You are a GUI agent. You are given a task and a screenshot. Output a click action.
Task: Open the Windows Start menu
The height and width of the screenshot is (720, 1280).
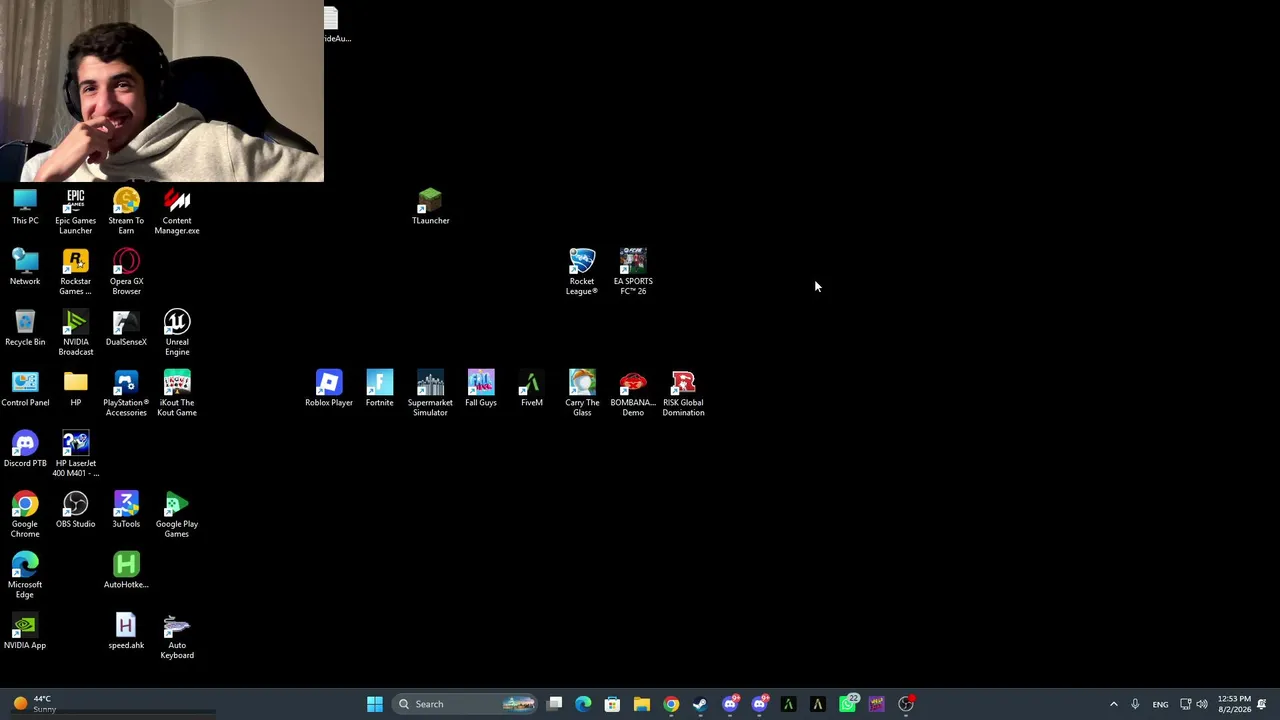(x=375, y=704)
